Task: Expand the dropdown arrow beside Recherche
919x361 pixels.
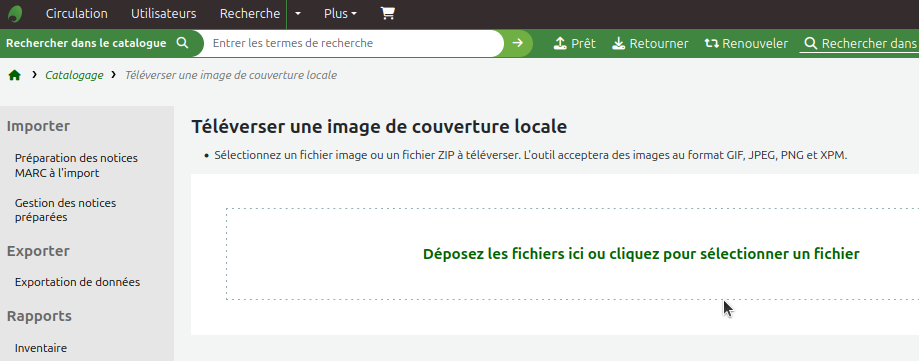Action: point(298,13)
